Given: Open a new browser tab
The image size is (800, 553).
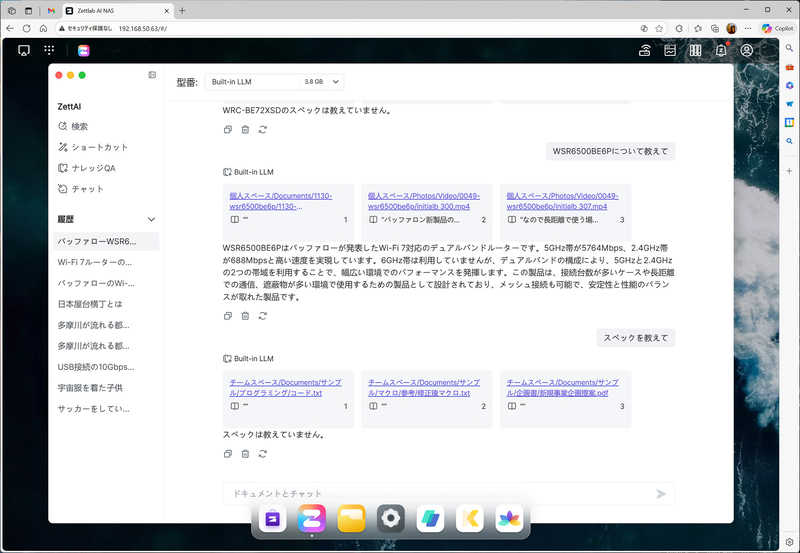Looking at the screenshot, I should point(182,10).
